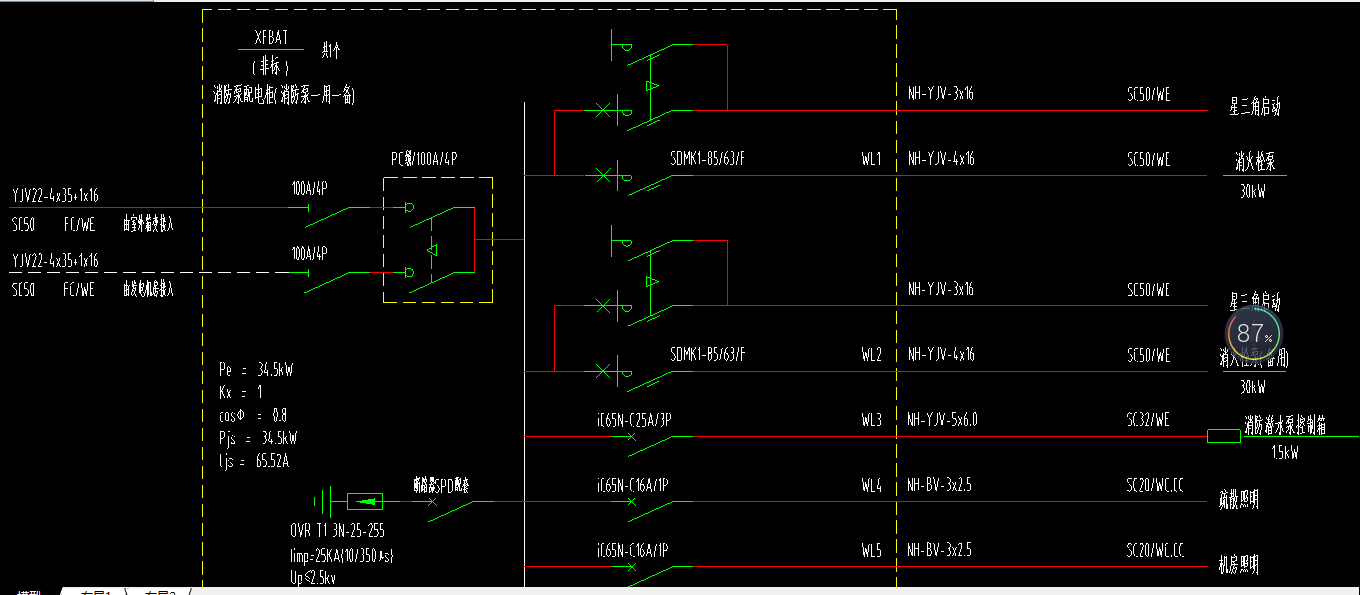Select the WL3 circuit number
The height and width of the screenshot is (595, 1360).
coord(872,420)
